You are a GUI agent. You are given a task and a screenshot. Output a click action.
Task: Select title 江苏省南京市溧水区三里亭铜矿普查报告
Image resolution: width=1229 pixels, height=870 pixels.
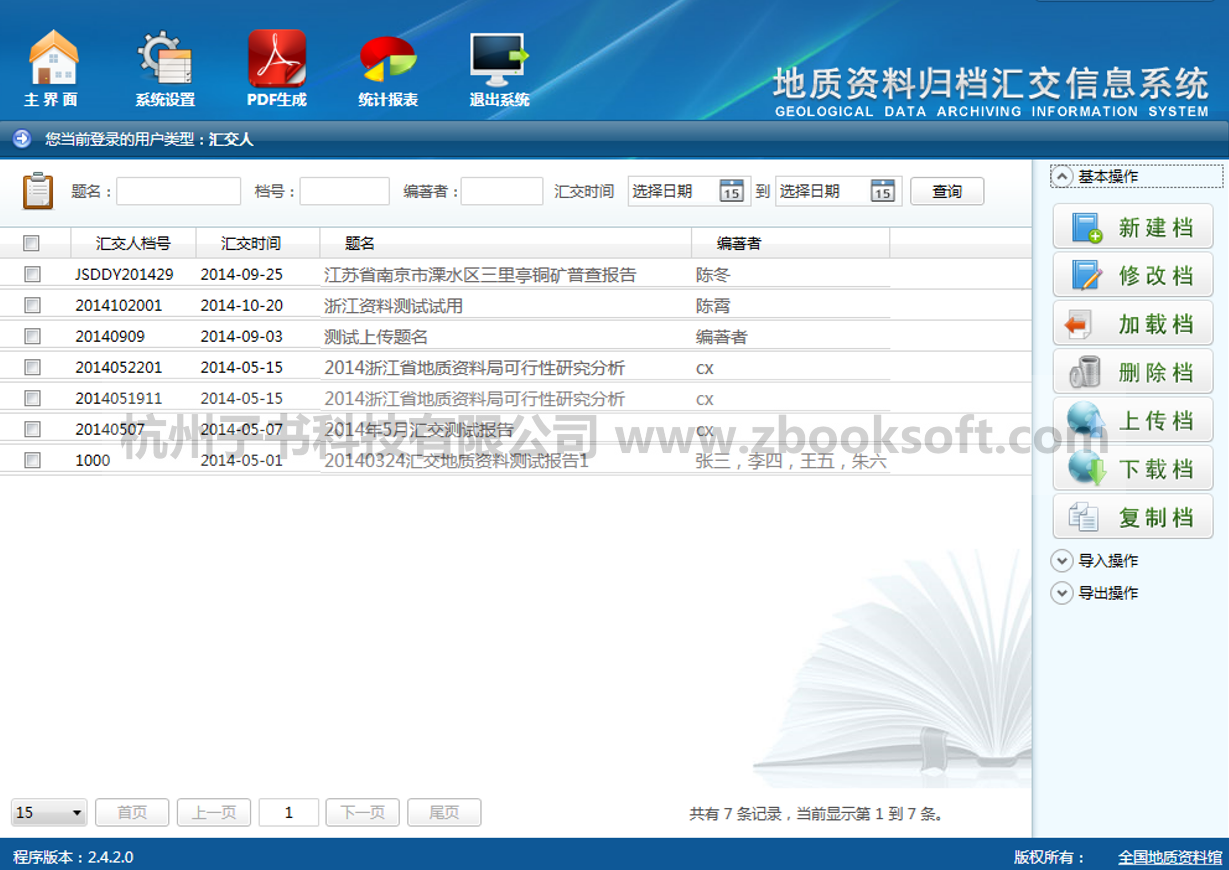point(480,274)
